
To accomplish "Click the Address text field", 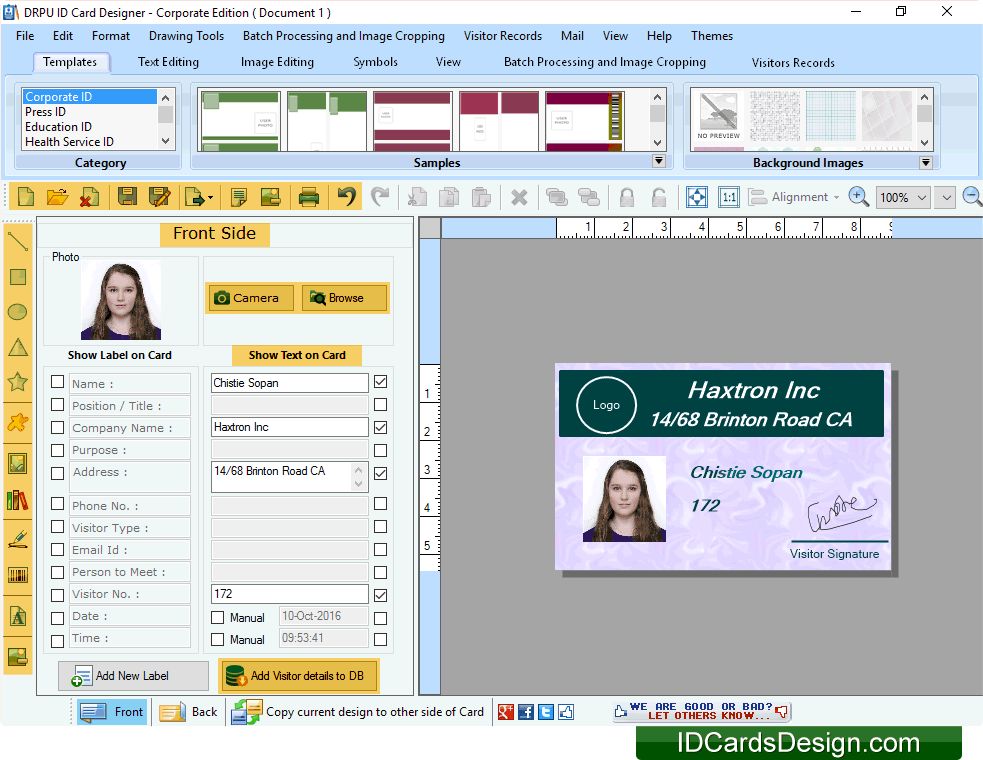I will point(289,477).
